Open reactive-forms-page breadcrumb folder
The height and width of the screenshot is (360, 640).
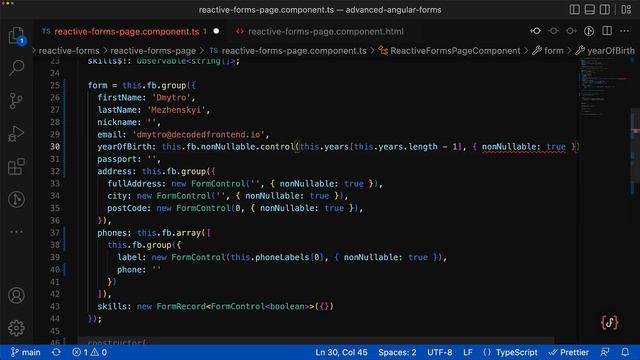point(153,51)
